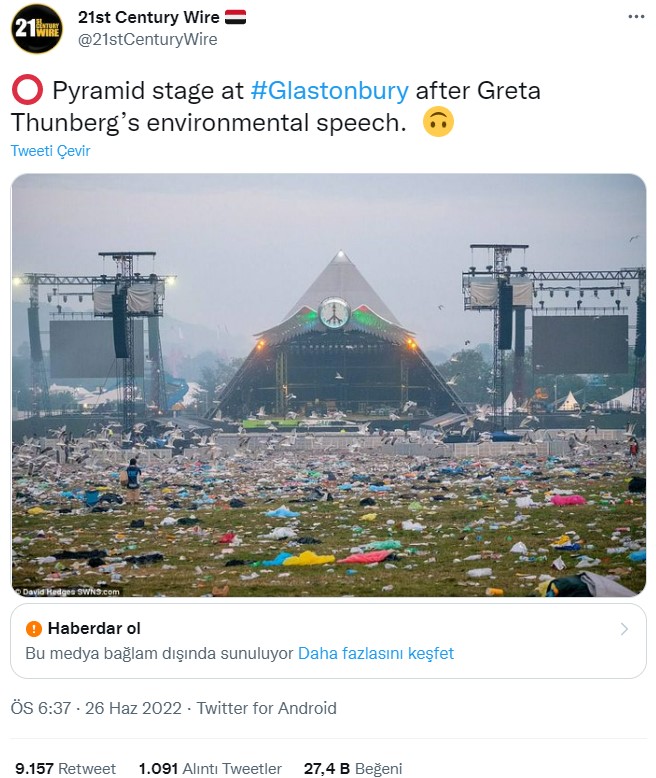The height and width of the screenshot is (778, 656).
Task: Click the tweet timestamp ÖS 6:37
Action: pos(41,708)
